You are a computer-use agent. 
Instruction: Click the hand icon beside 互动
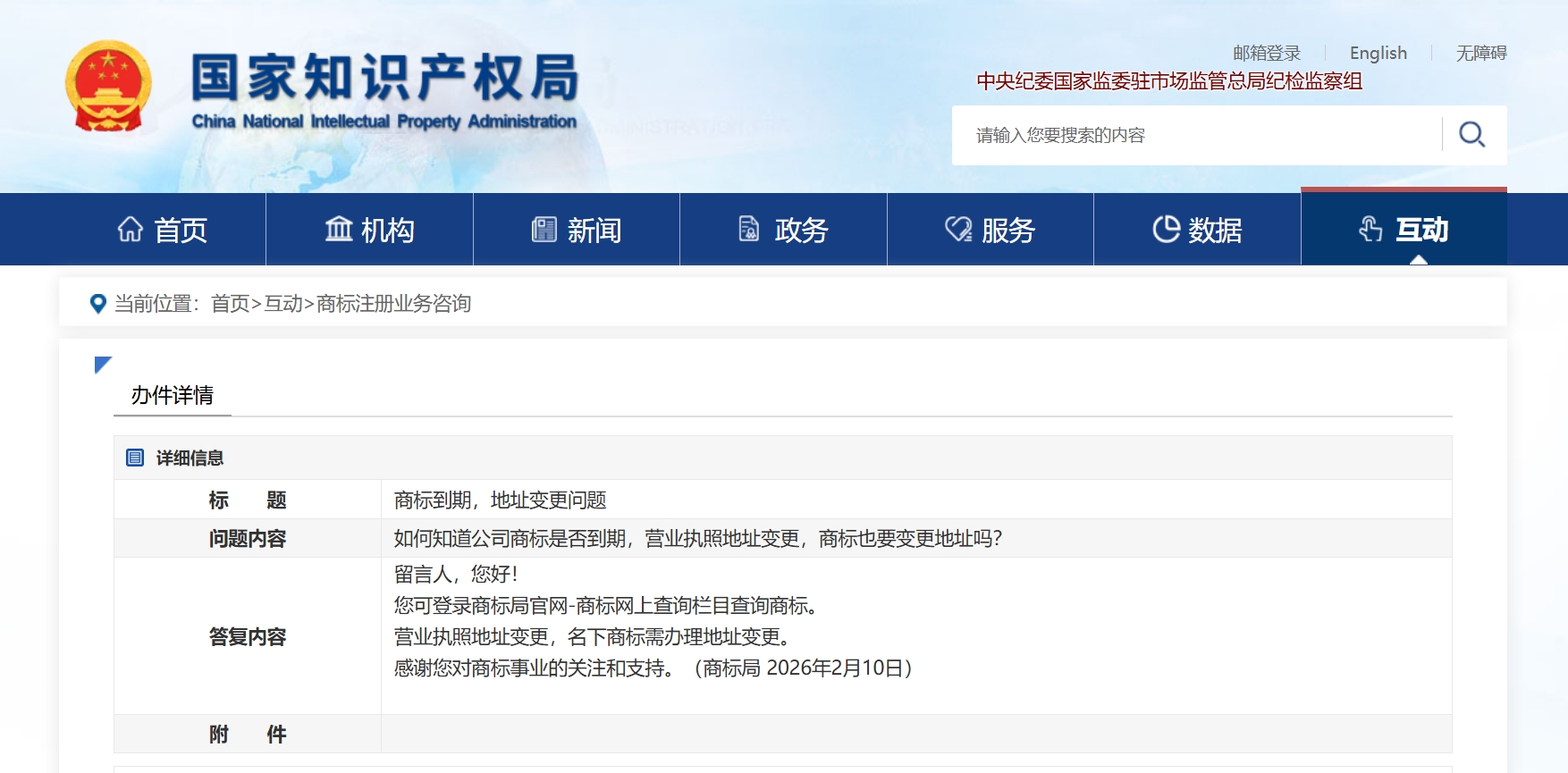(1370, 230)
